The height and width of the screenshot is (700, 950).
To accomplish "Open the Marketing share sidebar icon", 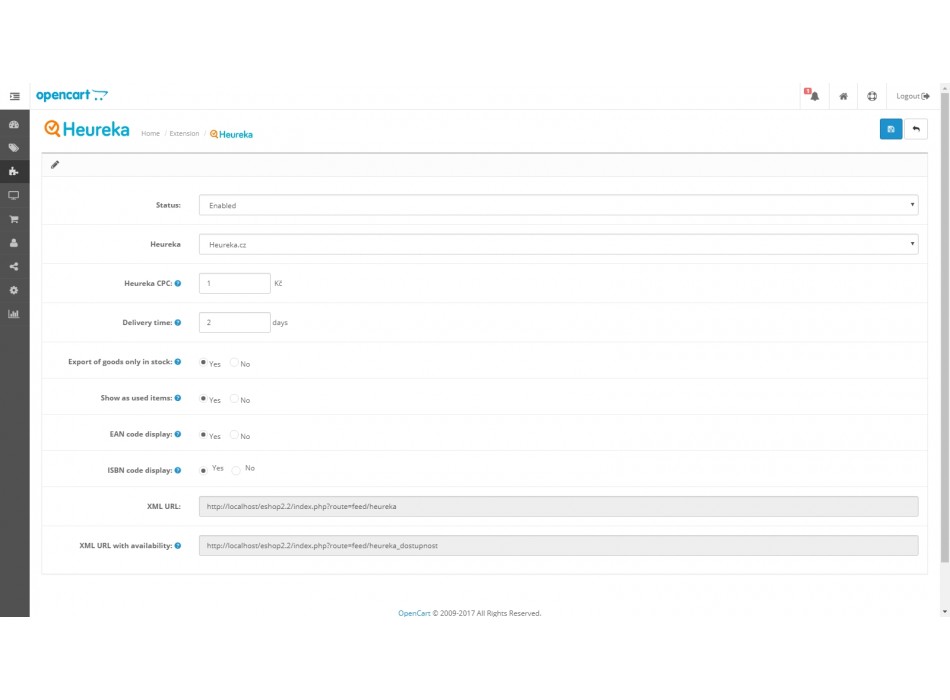I will point(14,266).
